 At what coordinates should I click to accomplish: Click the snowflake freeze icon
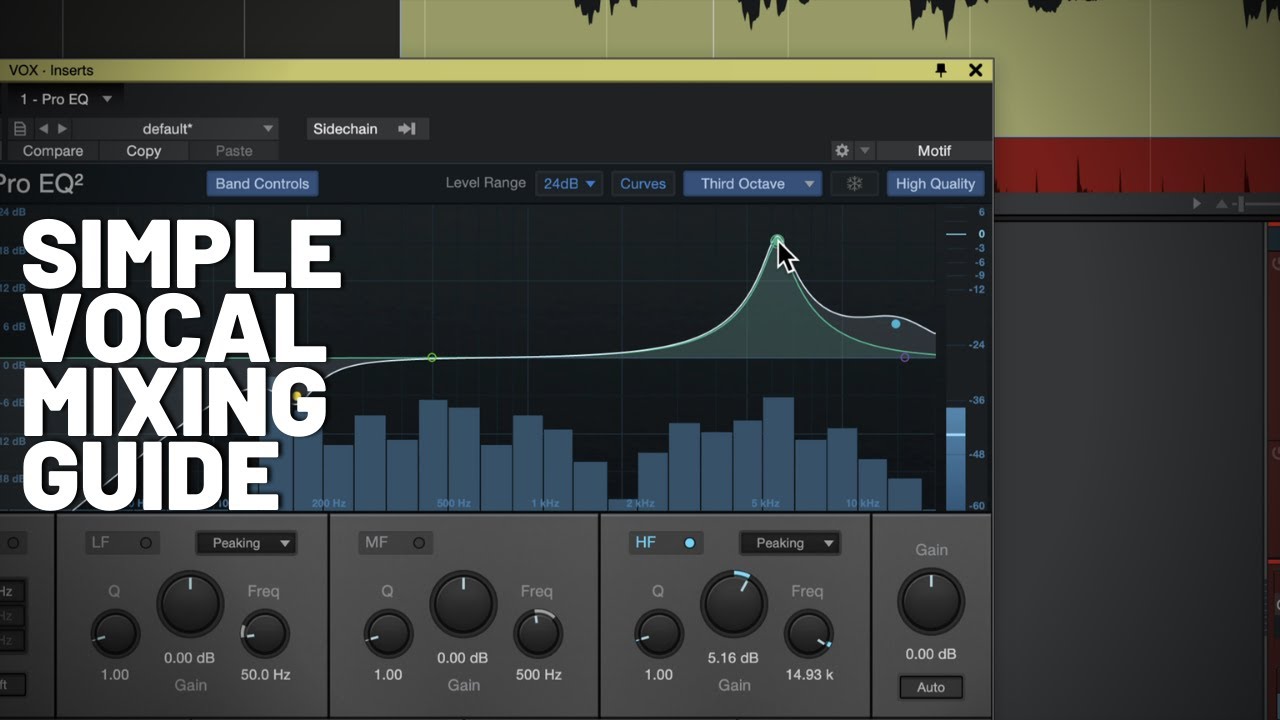pos(854,184)
